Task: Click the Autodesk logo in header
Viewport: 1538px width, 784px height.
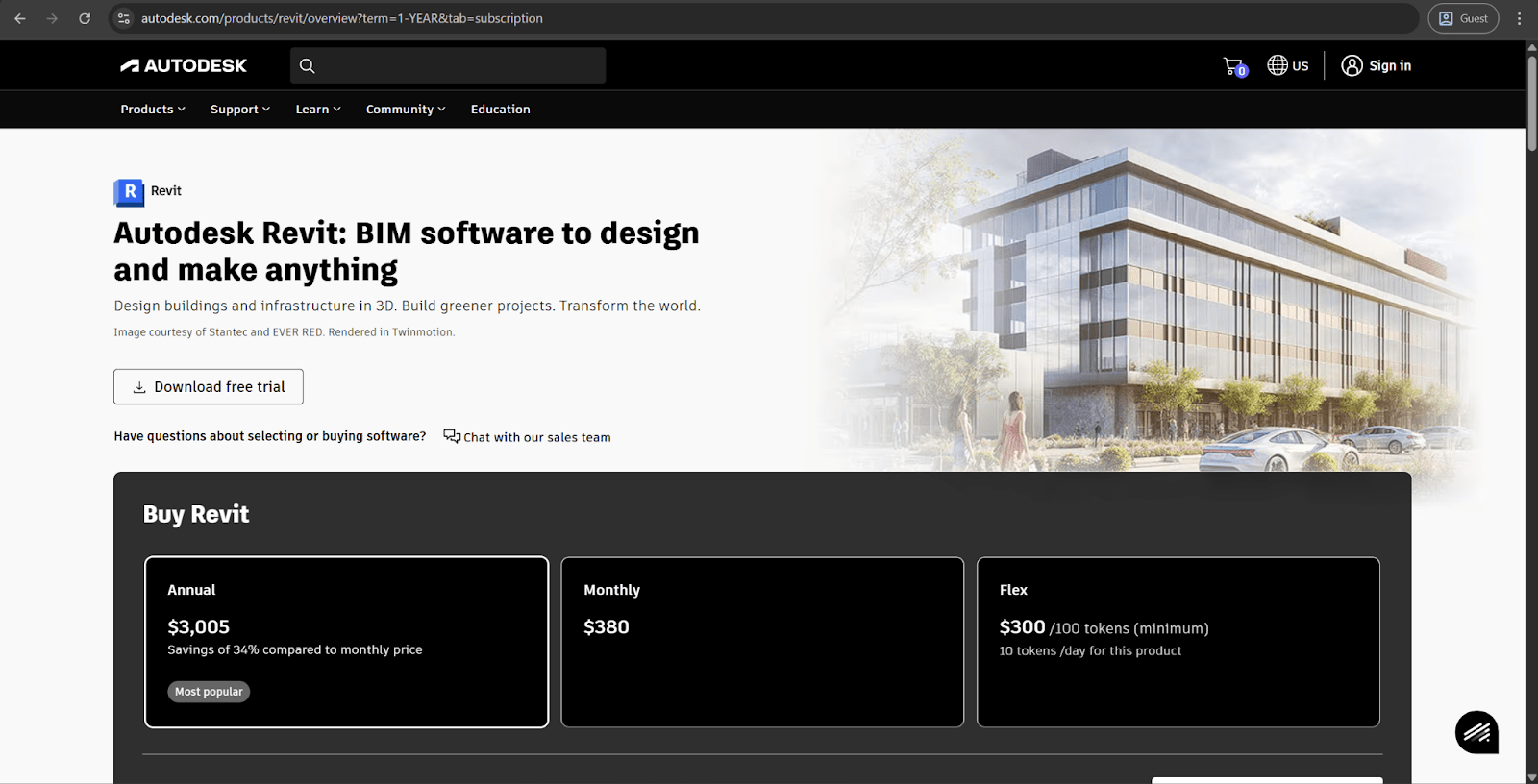Action: (184, 65)
